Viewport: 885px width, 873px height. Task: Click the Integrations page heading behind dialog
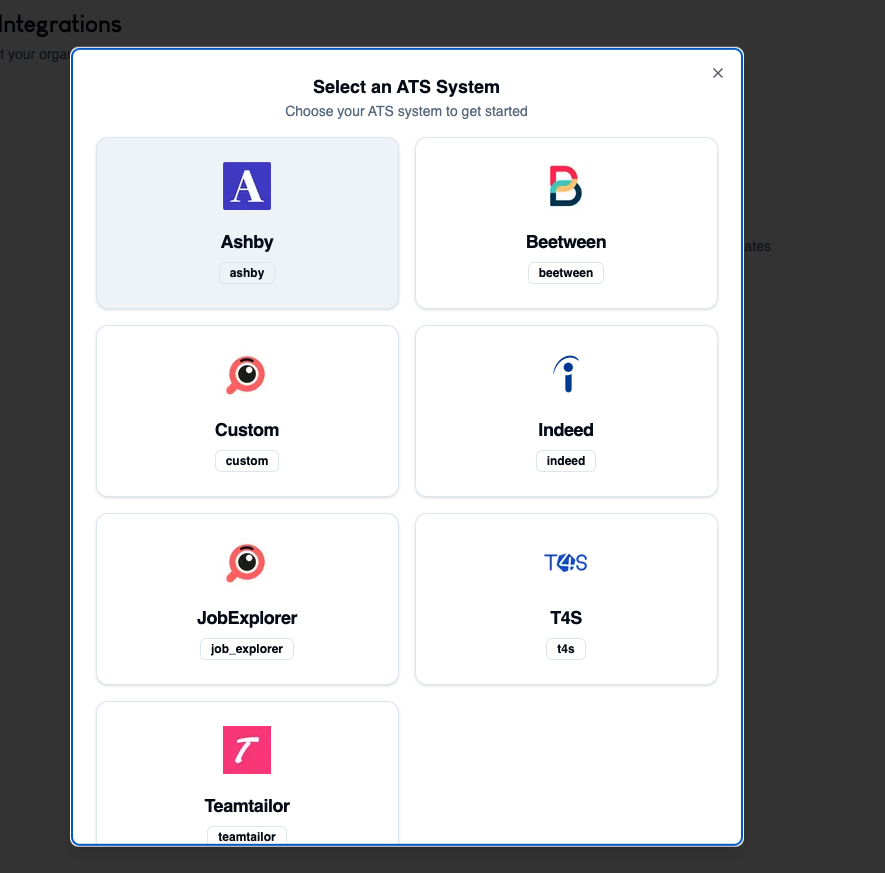point(60,25)
